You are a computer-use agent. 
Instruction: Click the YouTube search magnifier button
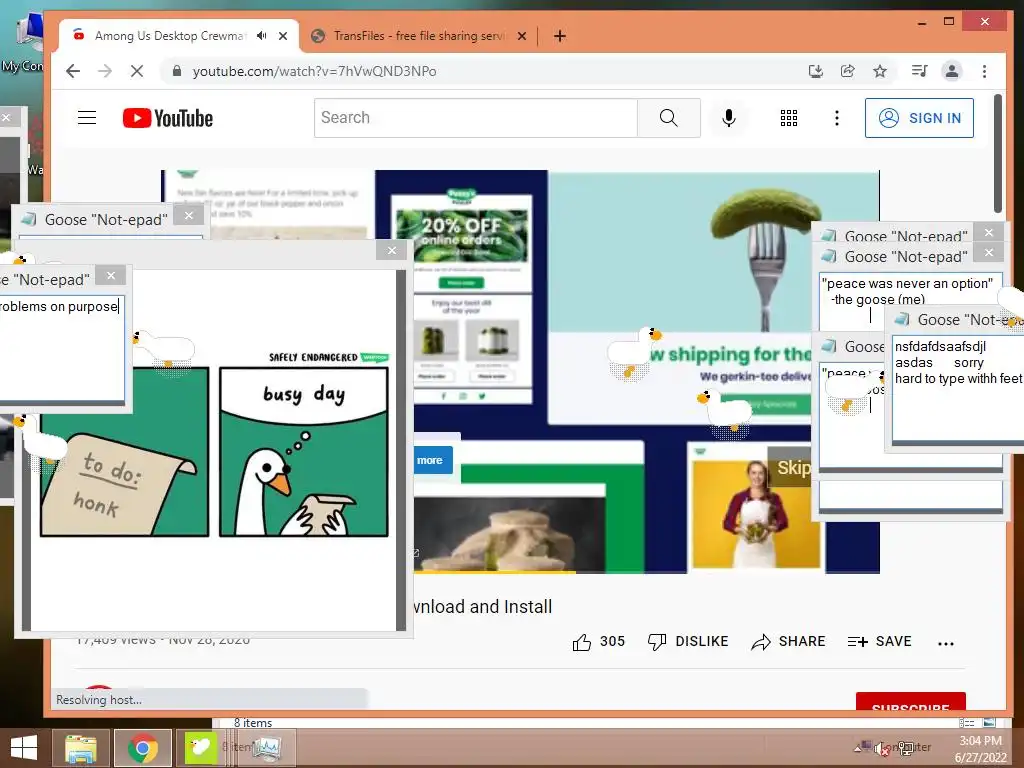click(x=669, y=118)
